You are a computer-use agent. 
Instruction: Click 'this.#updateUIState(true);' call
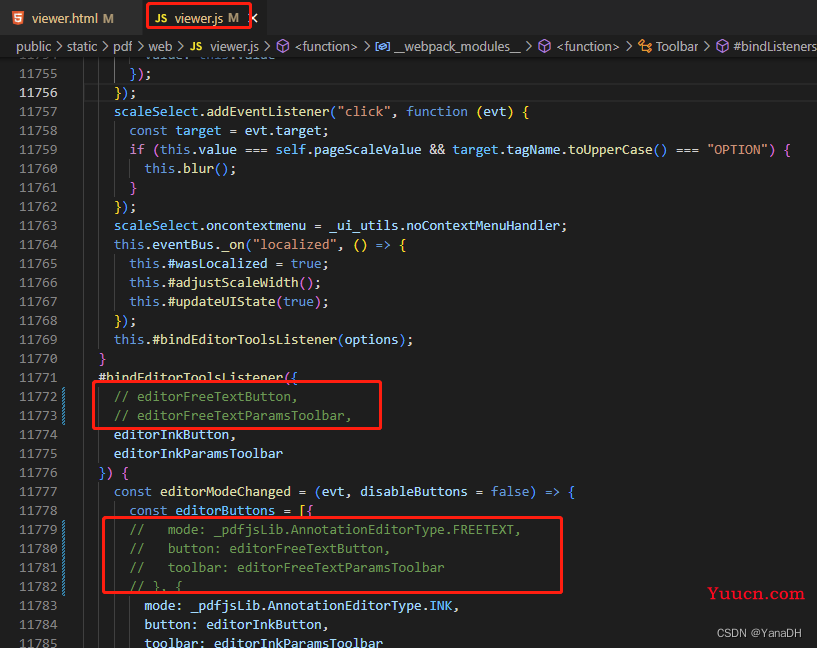click(x=229, y=302)
